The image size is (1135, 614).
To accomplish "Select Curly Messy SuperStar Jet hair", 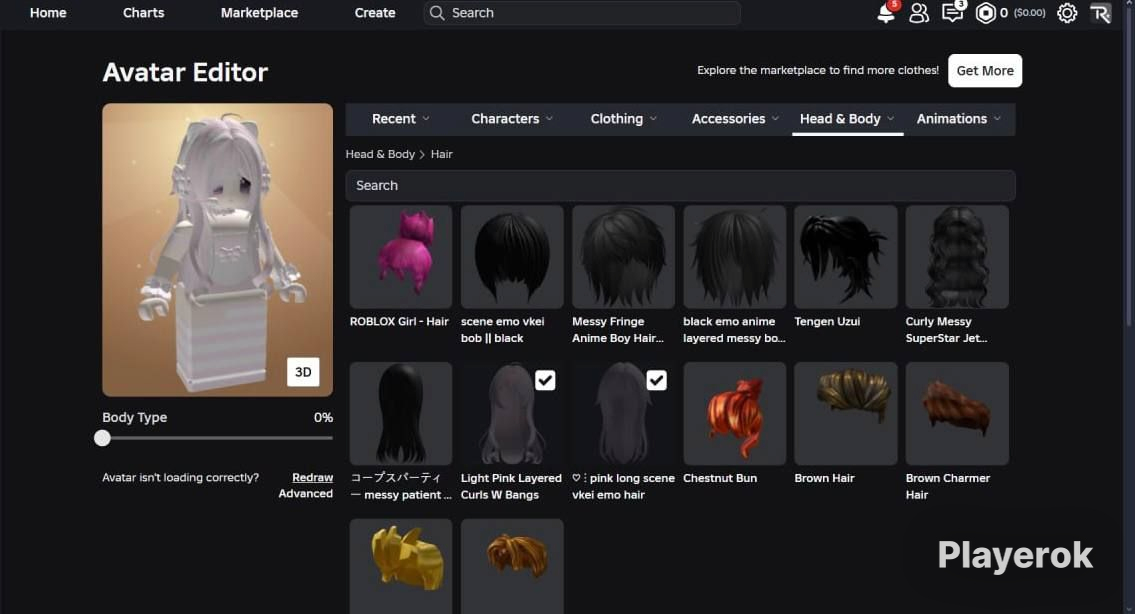I will coord(957,257).
